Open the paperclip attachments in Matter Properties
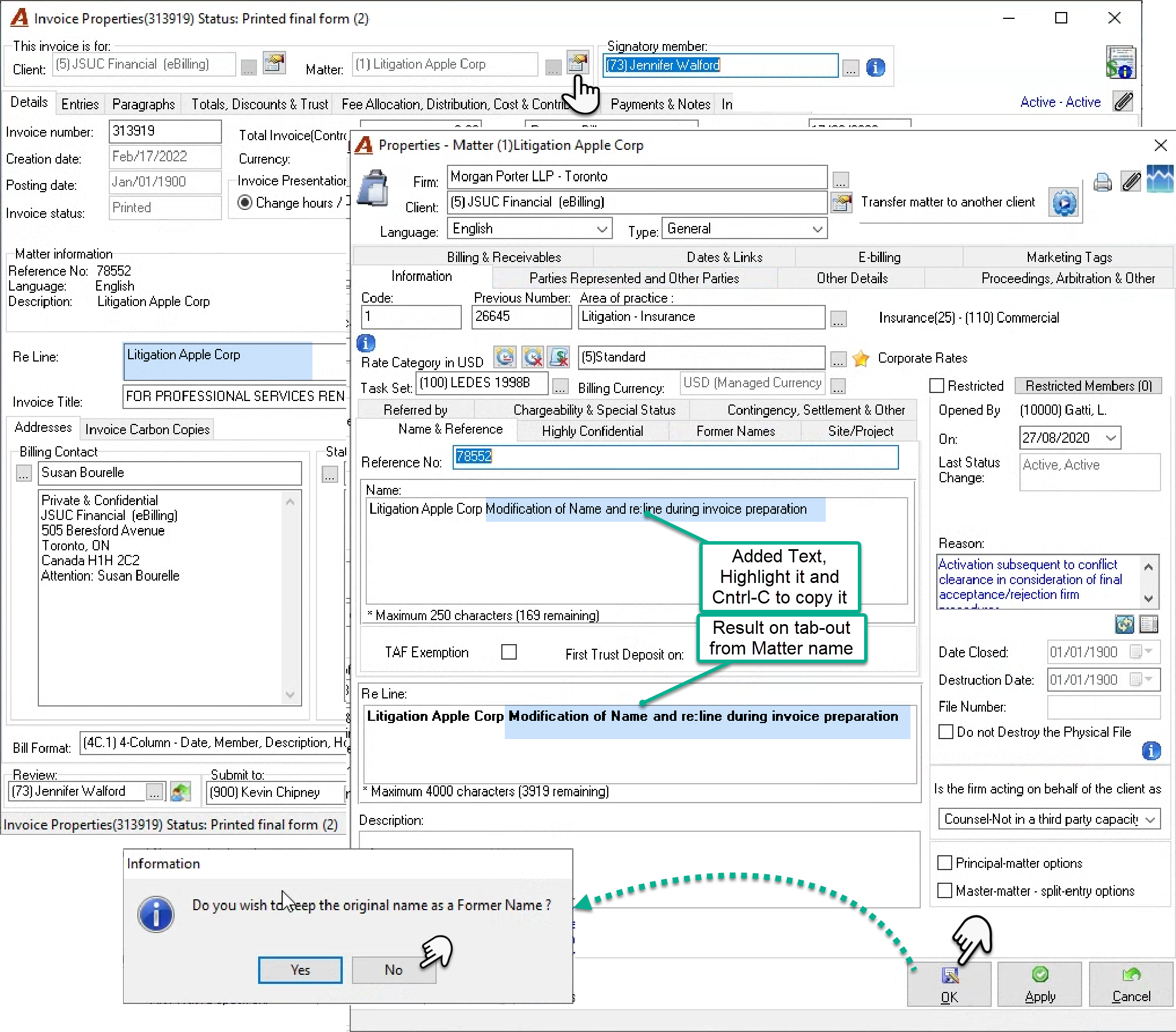 pos(1131,182)
